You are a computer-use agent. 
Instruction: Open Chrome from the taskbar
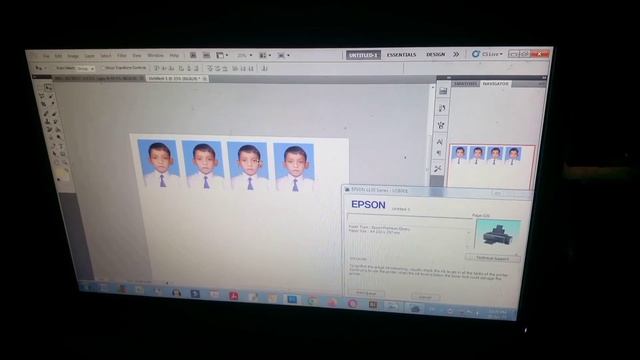(312, 300)
